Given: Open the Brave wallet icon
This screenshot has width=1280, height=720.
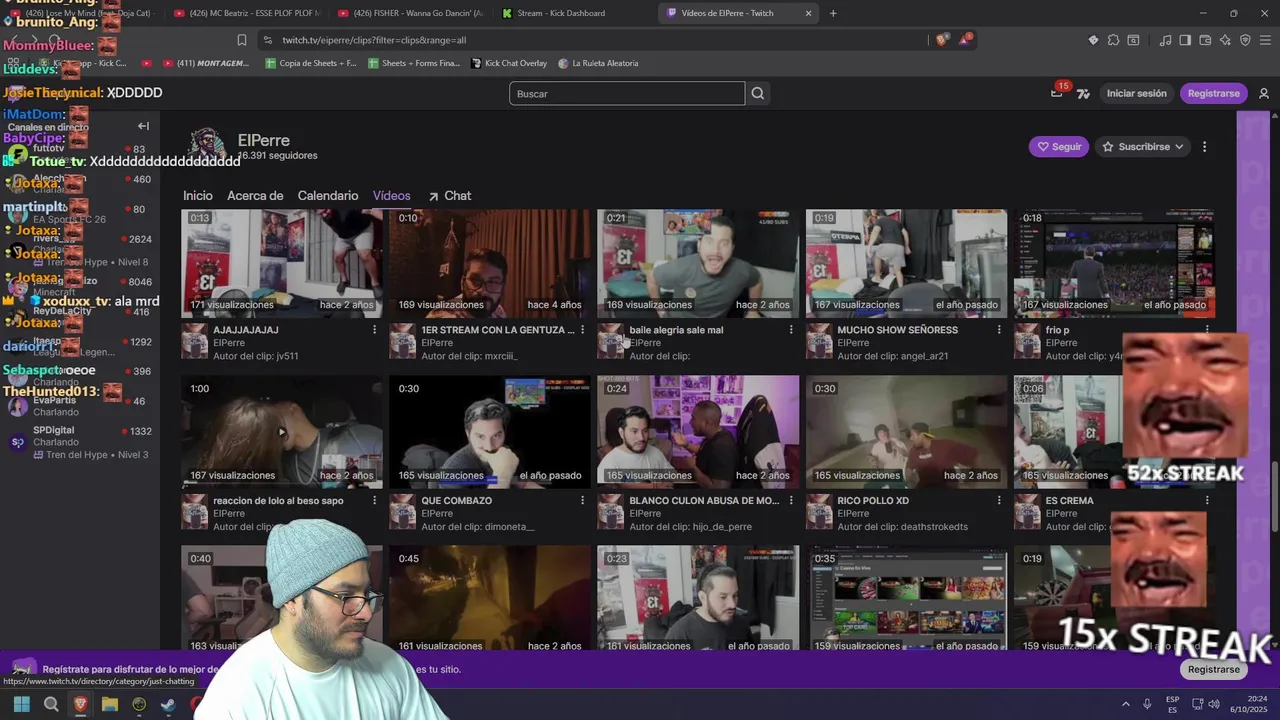Looking at the screenshot, I should click(1205, 40).
